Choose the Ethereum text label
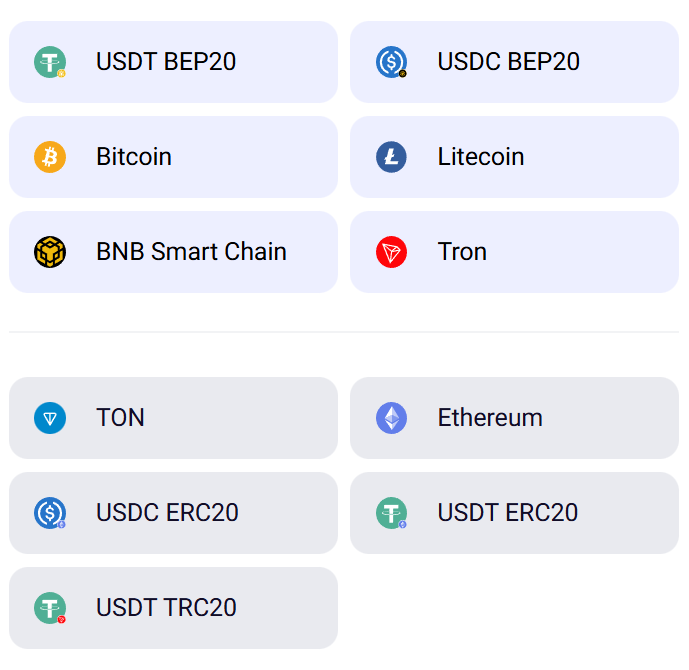689x670 pixels. [490, 418]
